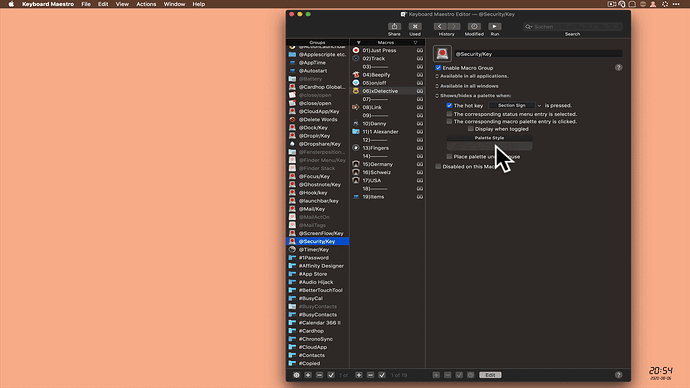
Task: Go back in History
Action: tap(440, 26)
